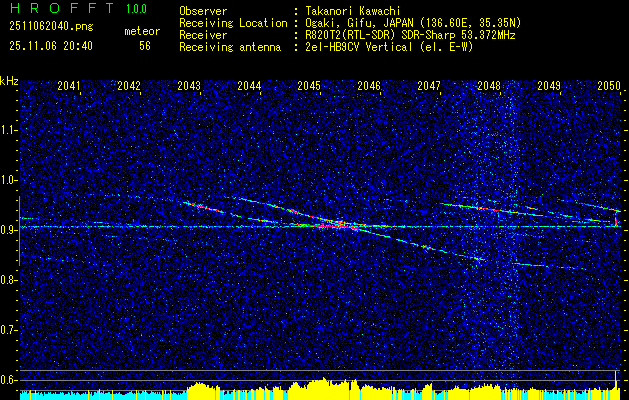629x400 pixels.
Task: Click the 0.7 frequency axis label
Action: (8, 330)
